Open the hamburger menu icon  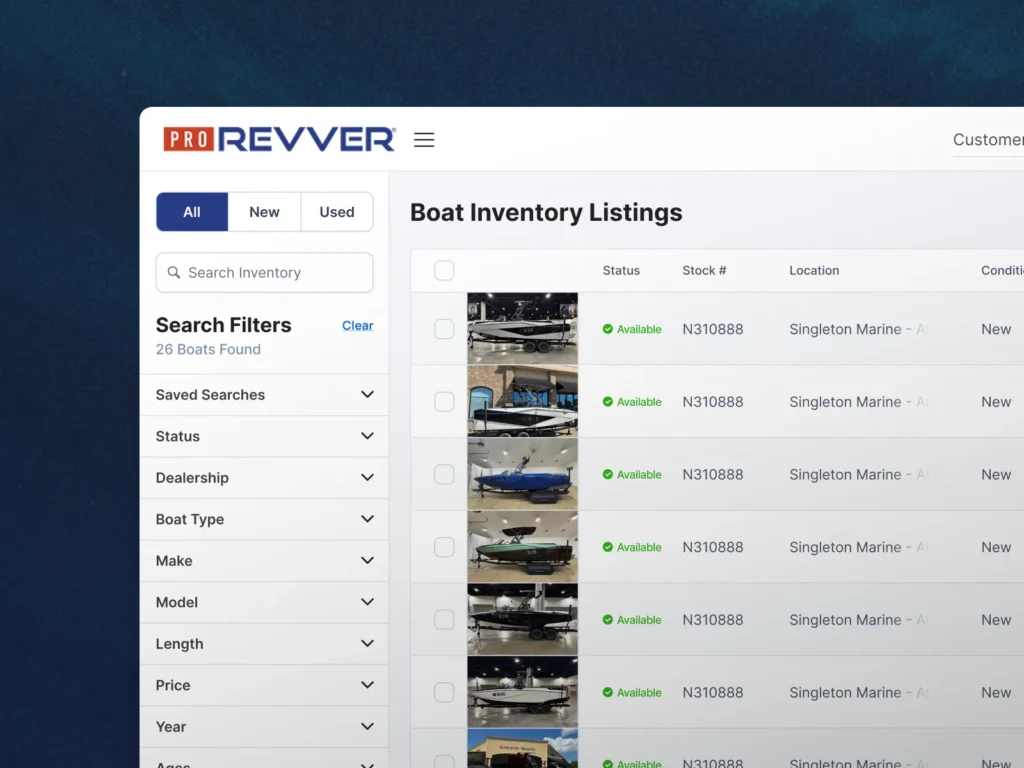(424, 140)
